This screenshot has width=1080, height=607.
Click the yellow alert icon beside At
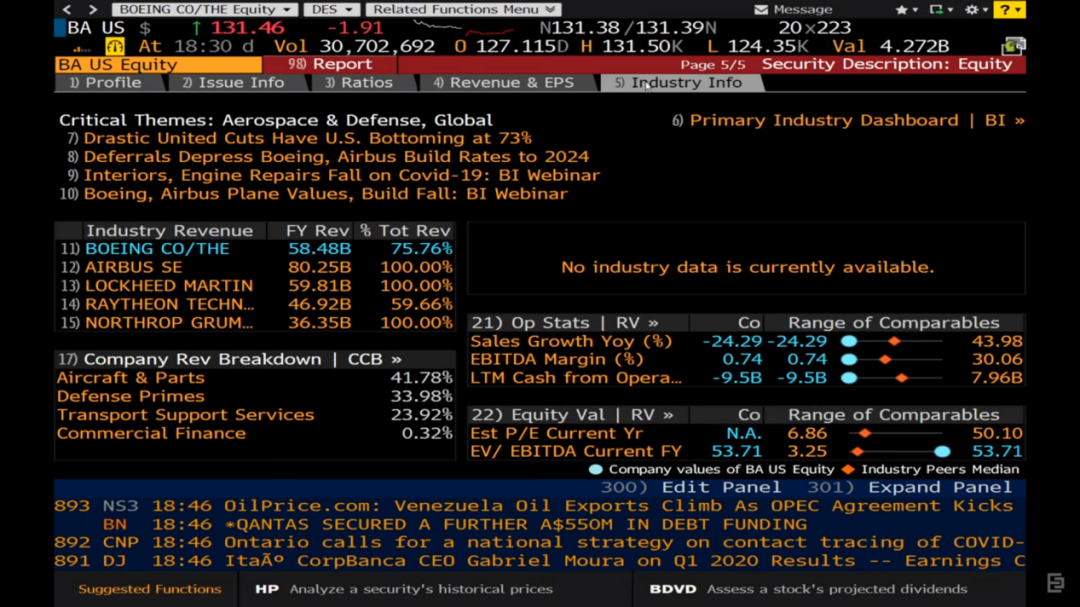[114, 46]
